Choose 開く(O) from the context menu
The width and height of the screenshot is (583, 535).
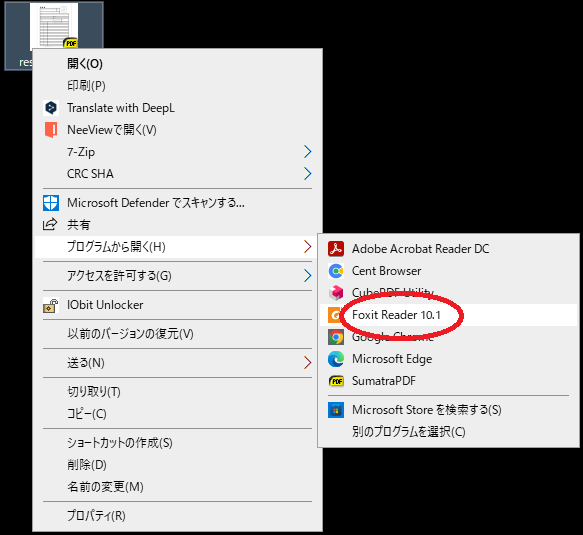[85, 64]
